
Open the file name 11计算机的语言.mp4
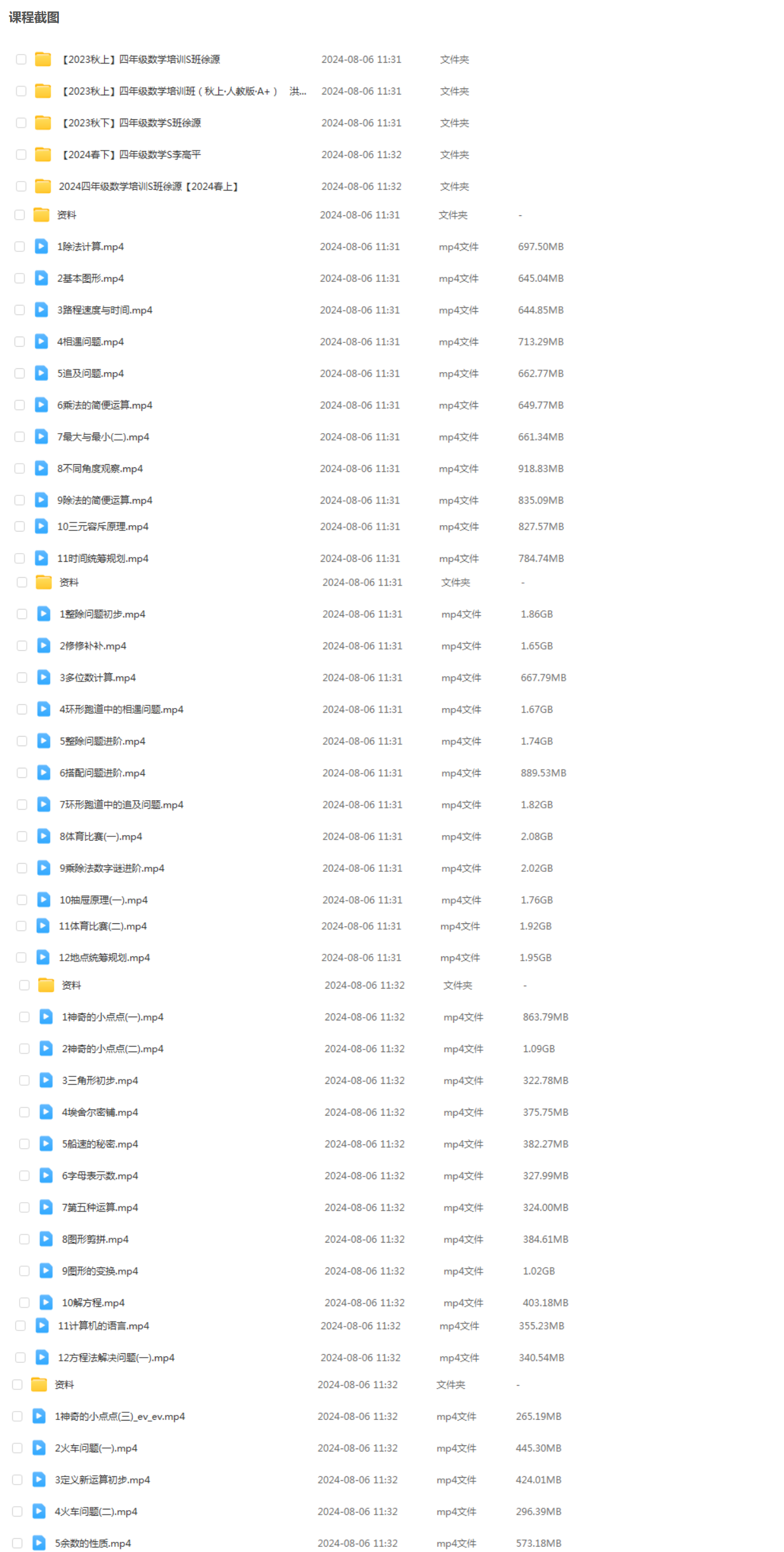point(103,1326)
